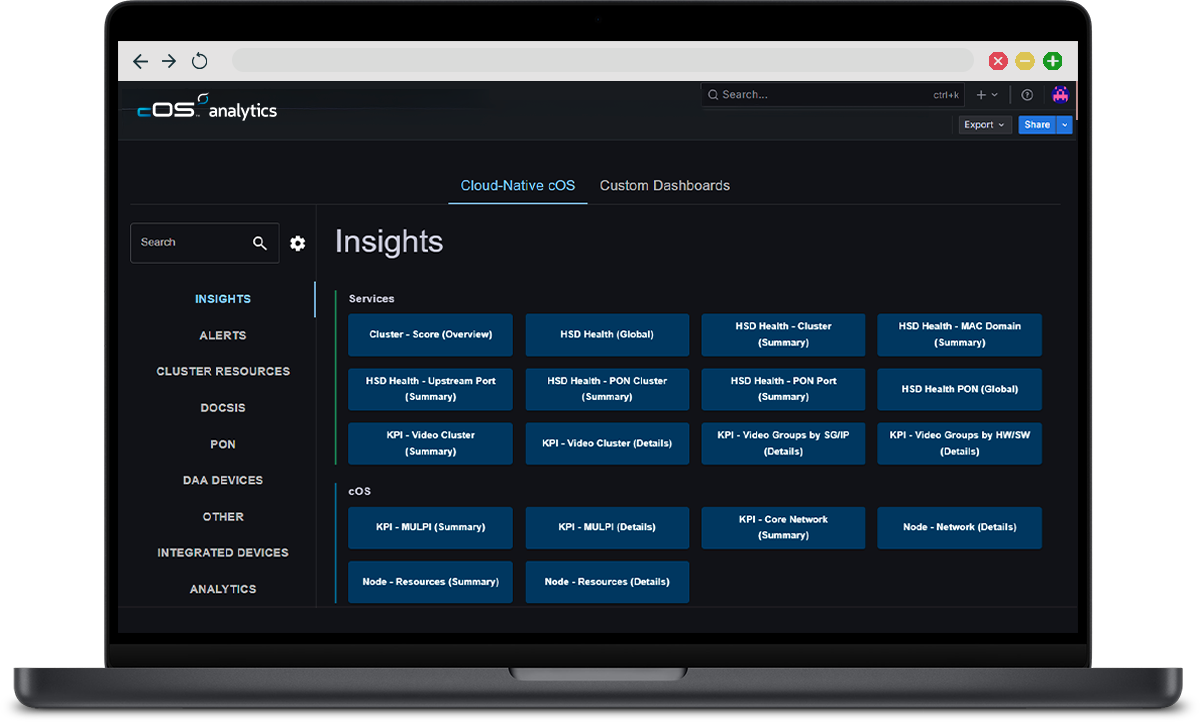Open the KPI - MULPI (Summary) dashboard
The image size is (1200, 722).
pos(430,527)
